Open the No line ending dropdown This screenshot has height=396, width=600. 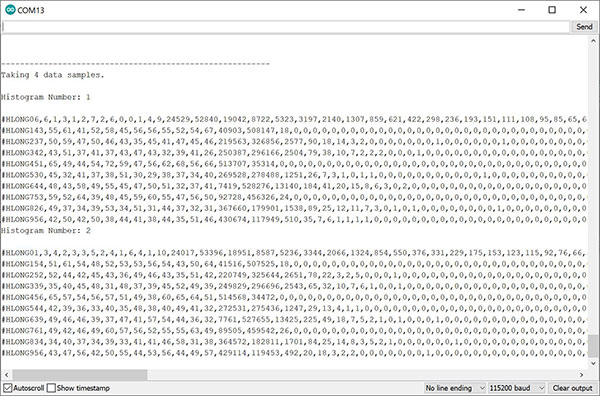(x=455, y=388)
